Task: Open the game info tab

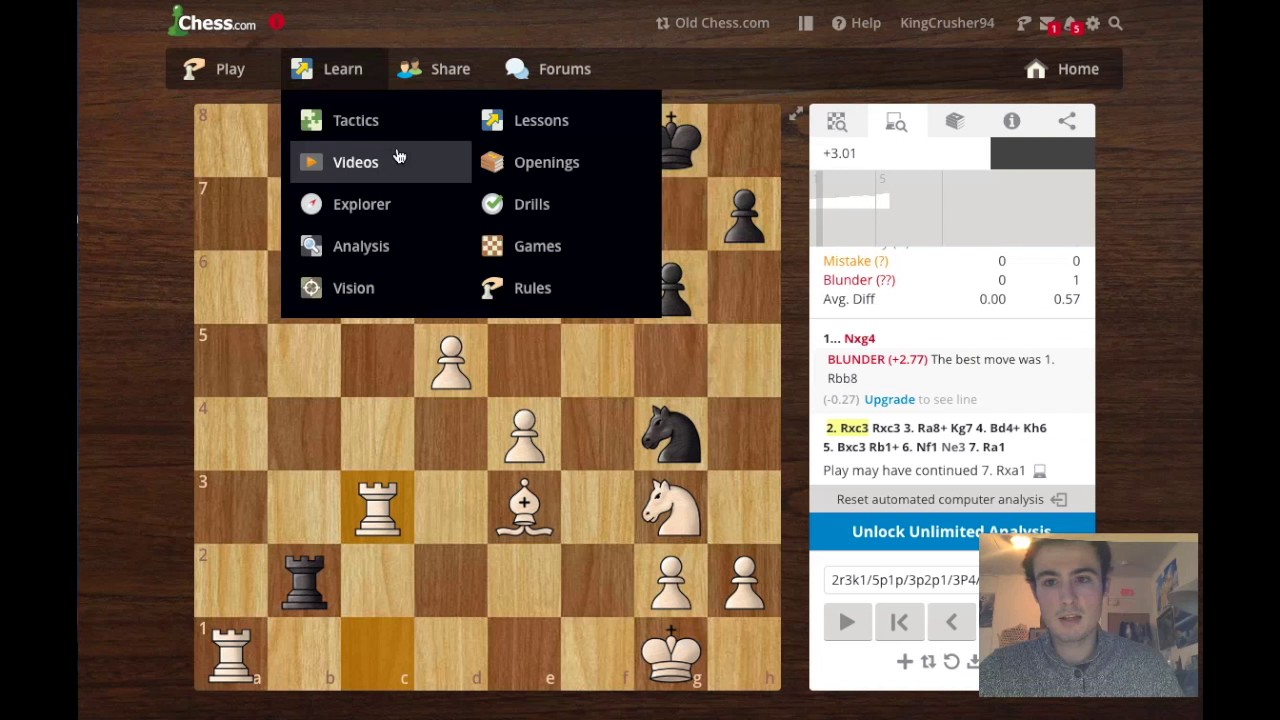Action: [x=1011, y=121]
